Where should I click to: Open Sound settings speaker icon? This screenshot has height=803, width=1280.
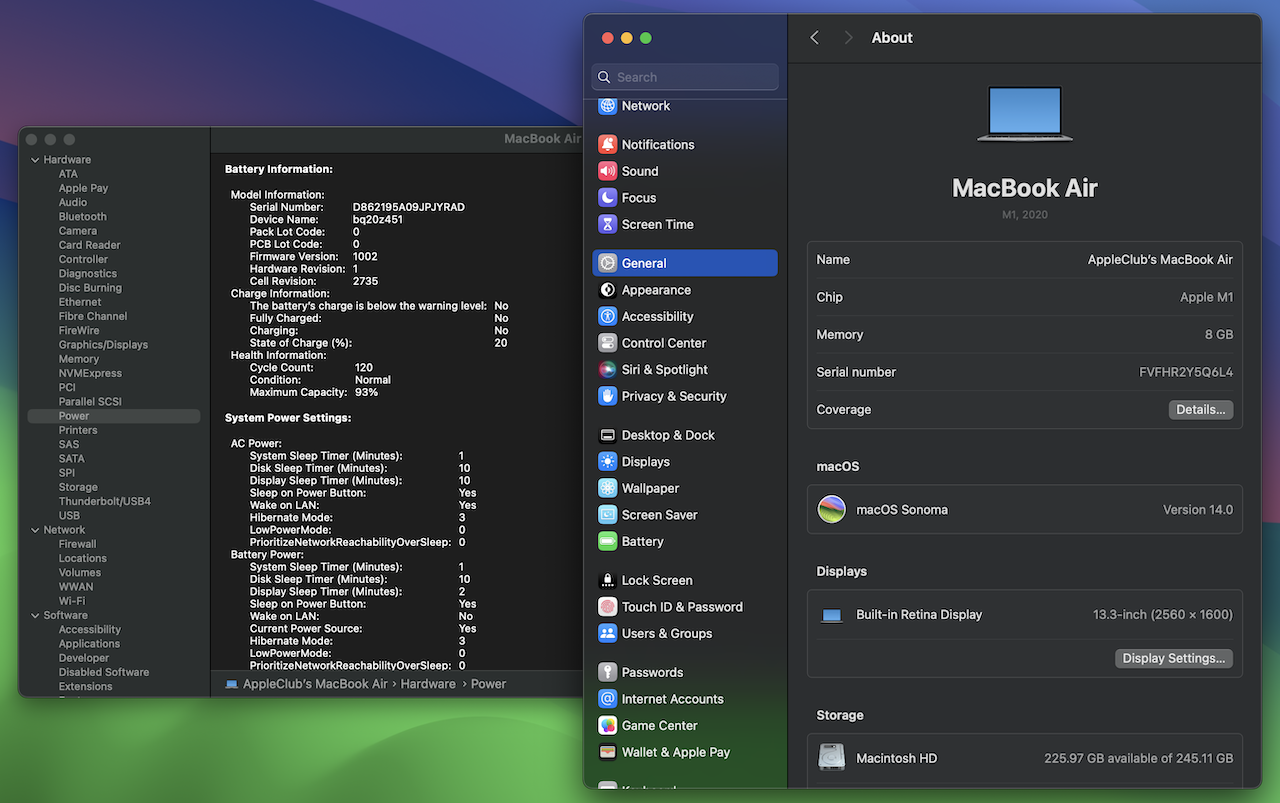pos(607,171)
